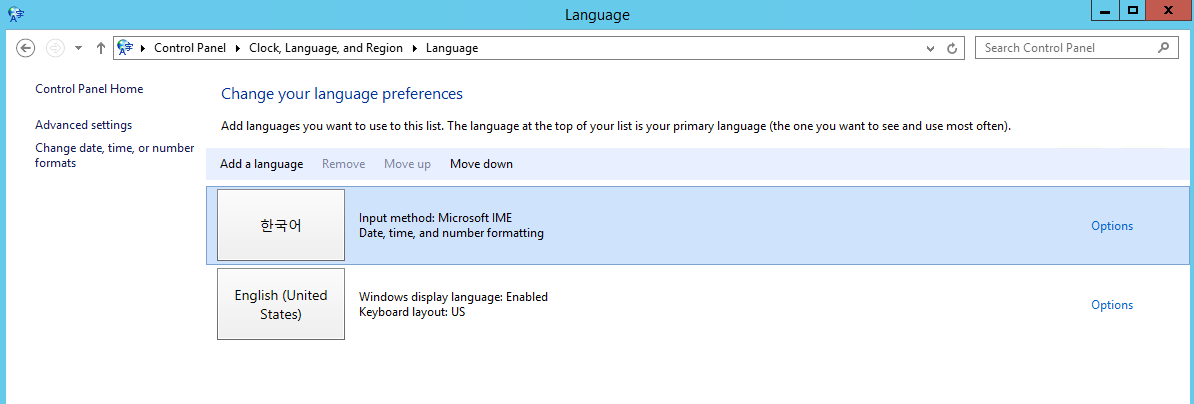This screenshot has height=404, width=1194.
Task: Click the Search Control Panel field
Action: 1068,47
